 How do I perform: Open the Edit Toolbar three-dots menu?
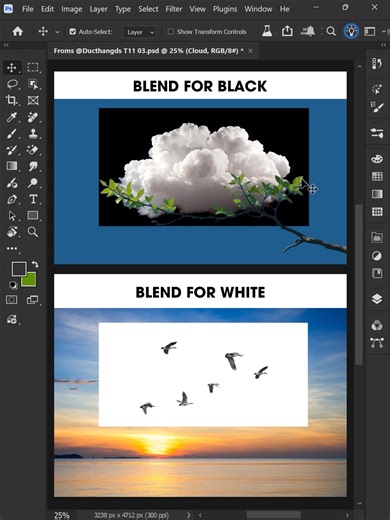[12, 249]
